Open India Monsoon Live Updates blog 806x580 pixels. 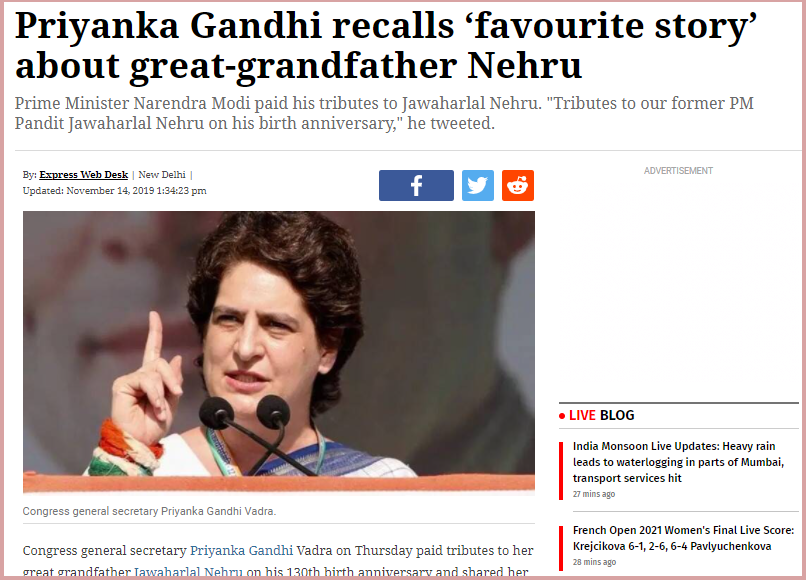tap(678, 462)
